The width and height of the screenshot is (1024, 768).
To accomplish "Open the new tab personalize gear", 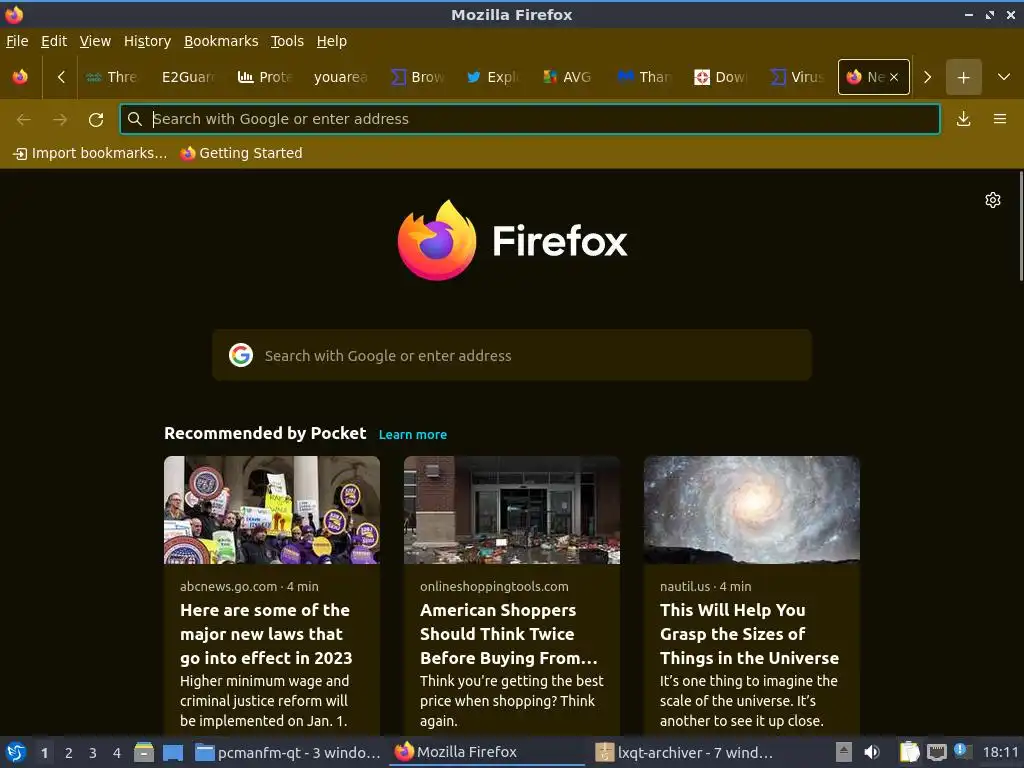I will [x=993, y=200].
